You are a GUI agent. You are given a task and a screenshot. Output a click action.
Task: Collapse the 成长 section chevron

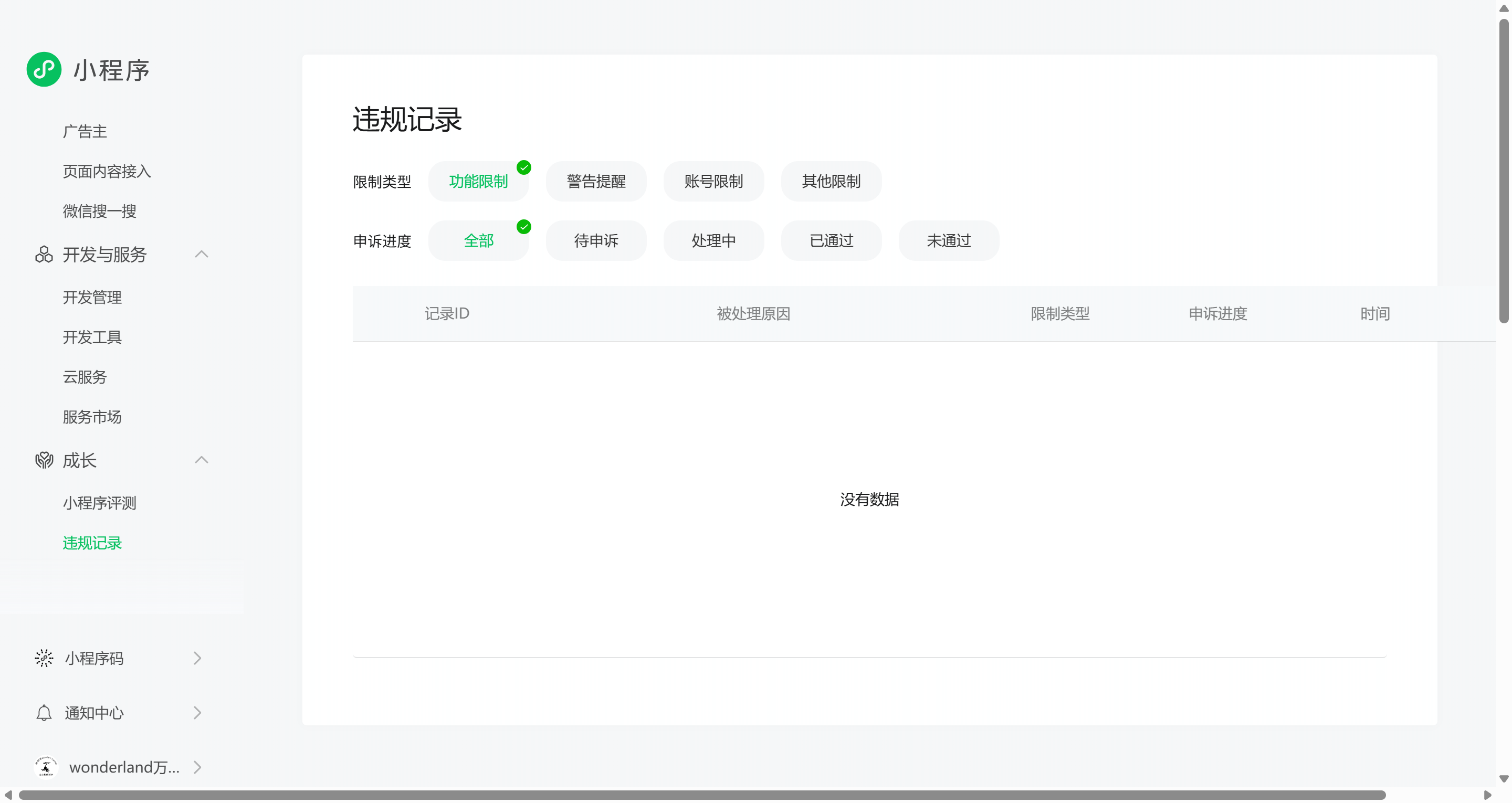tap(201, 460)
